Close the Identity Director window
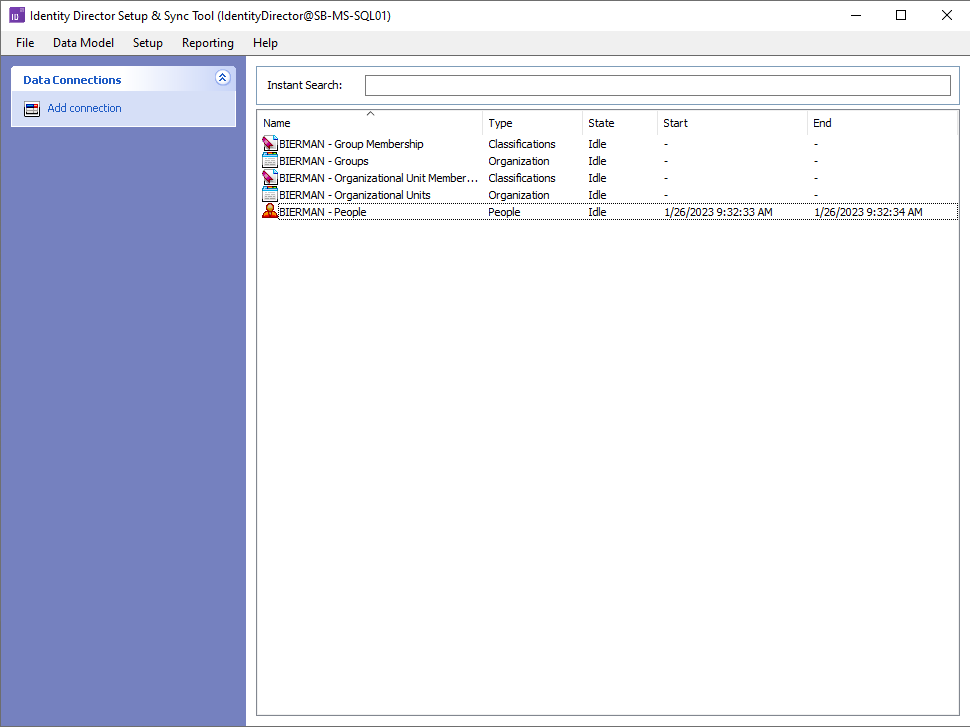 [x=946, y=15]
